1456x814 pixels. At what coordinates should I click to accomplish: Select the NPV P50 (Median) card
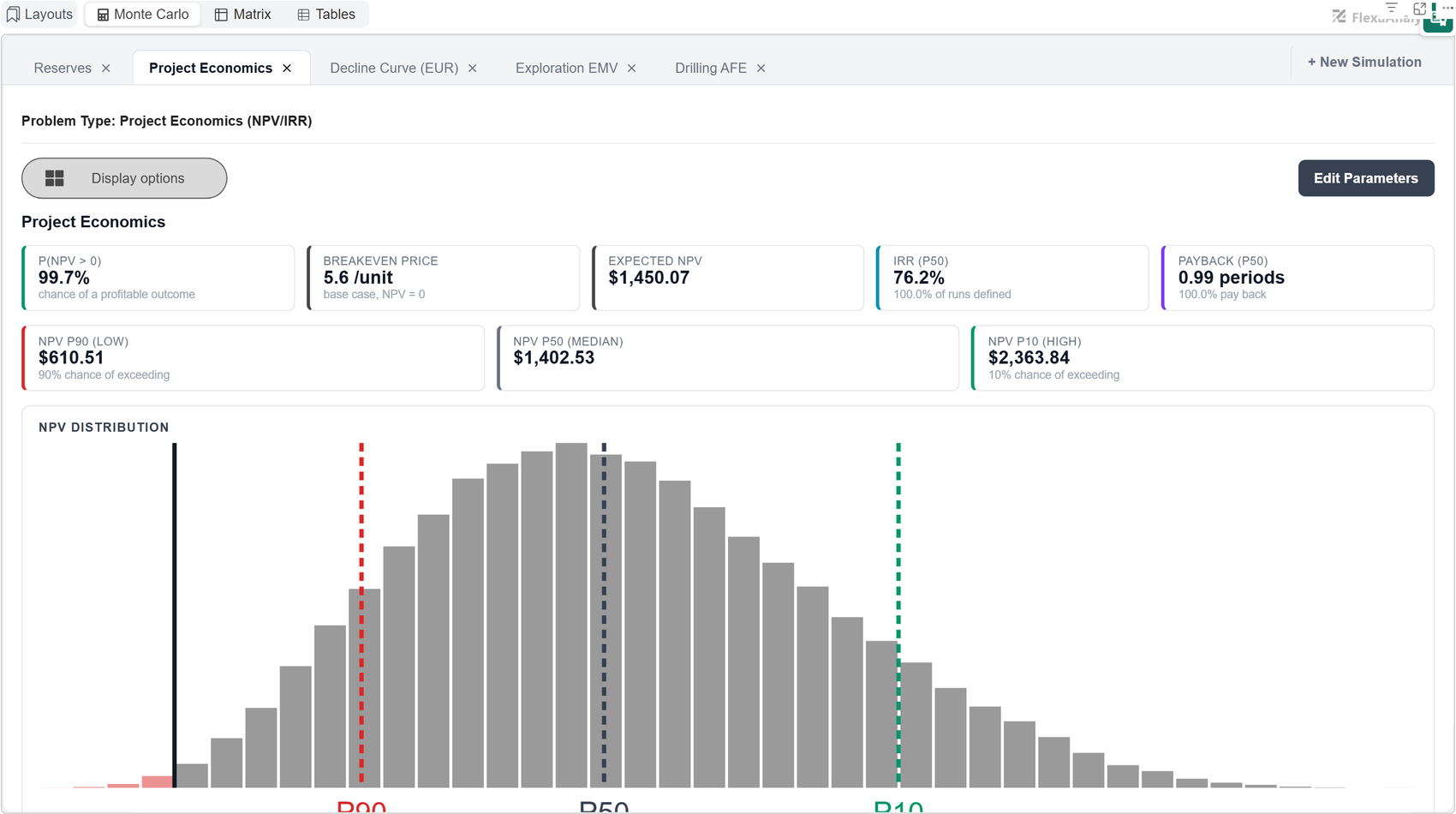[728, 358]
